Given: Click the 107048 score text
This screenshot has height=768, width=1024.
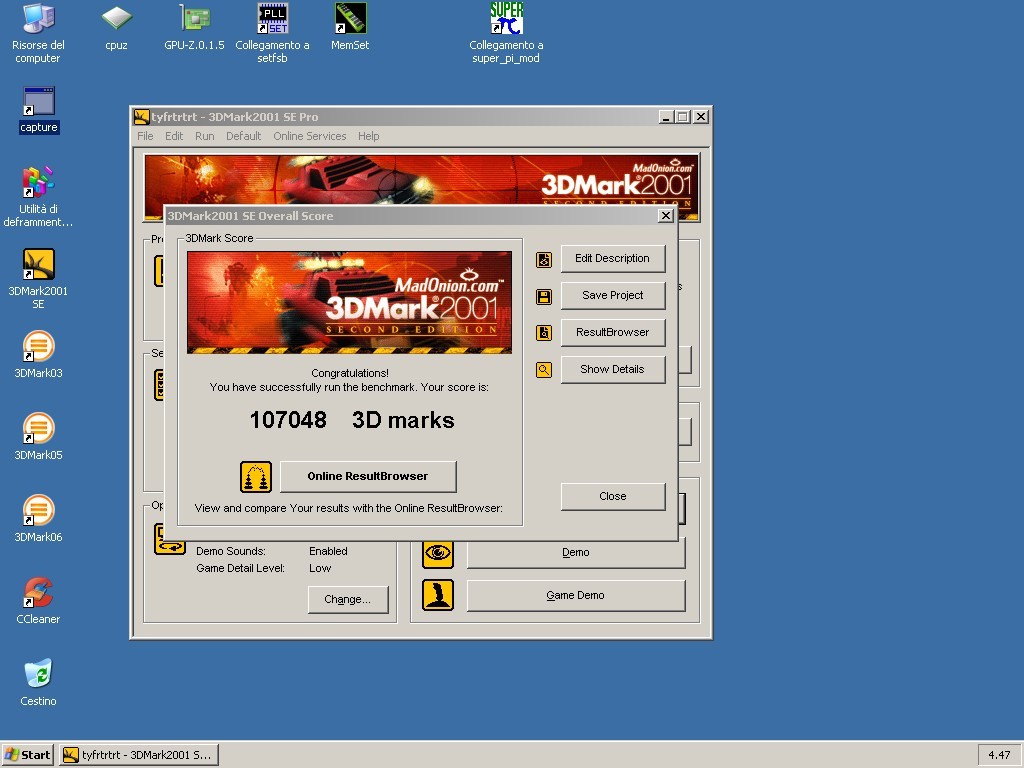Looking at the screenshot, I should click(x=288, y=420).
